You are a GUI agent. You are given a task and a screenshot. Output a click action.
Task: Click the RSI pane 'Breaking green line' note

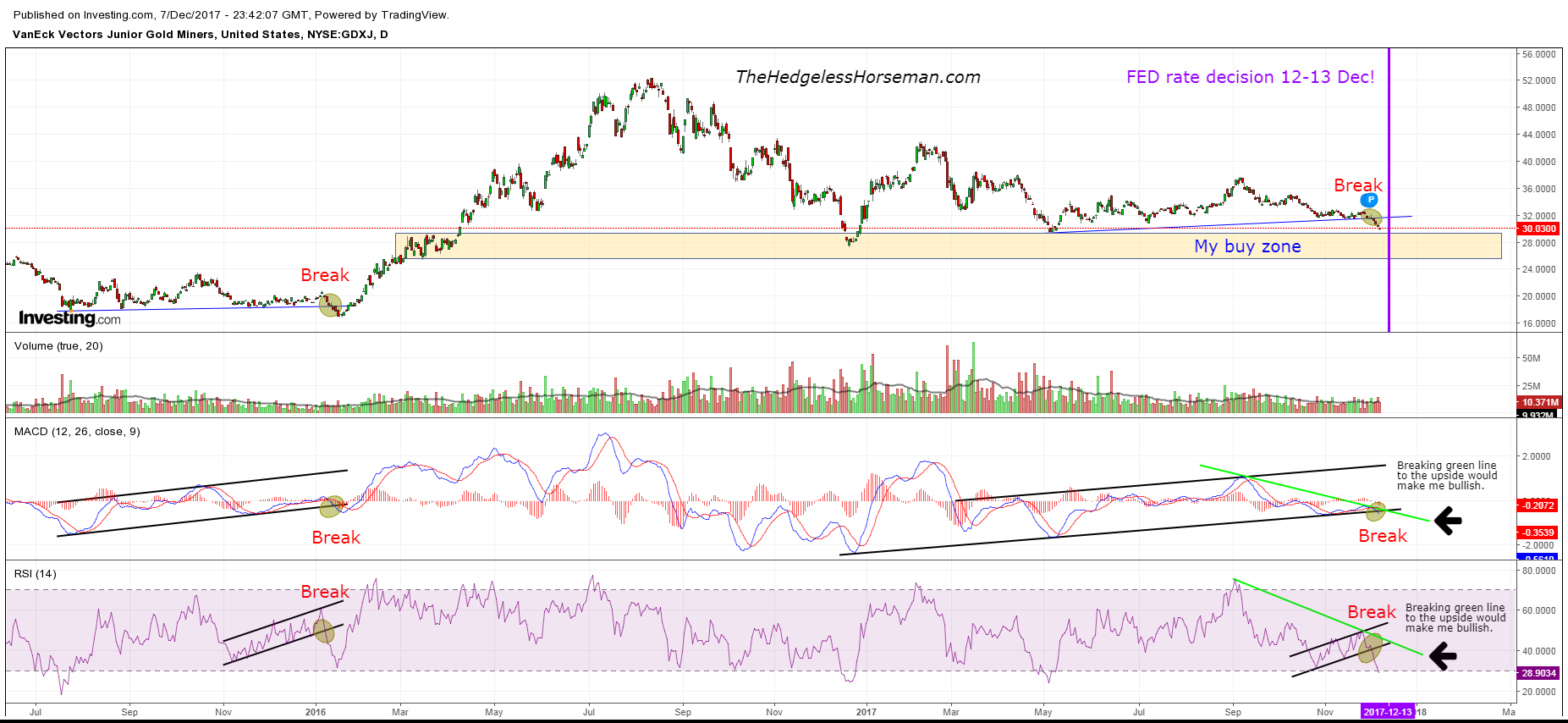tap(1455, 618)
